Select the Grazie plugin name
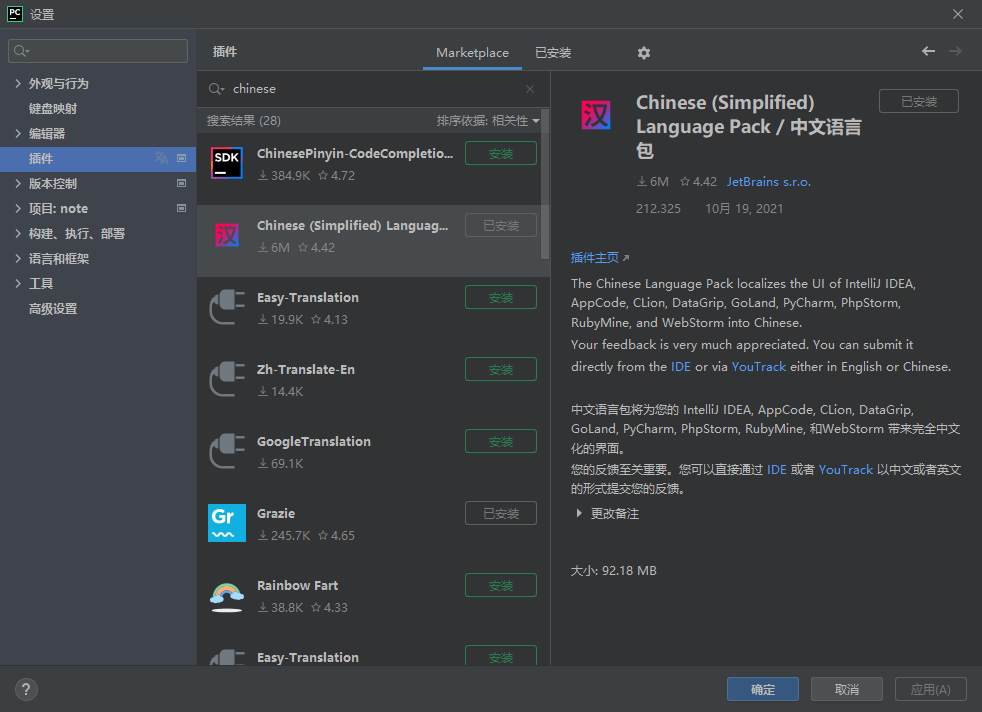982x712 pixels. (x=276, y=513)
